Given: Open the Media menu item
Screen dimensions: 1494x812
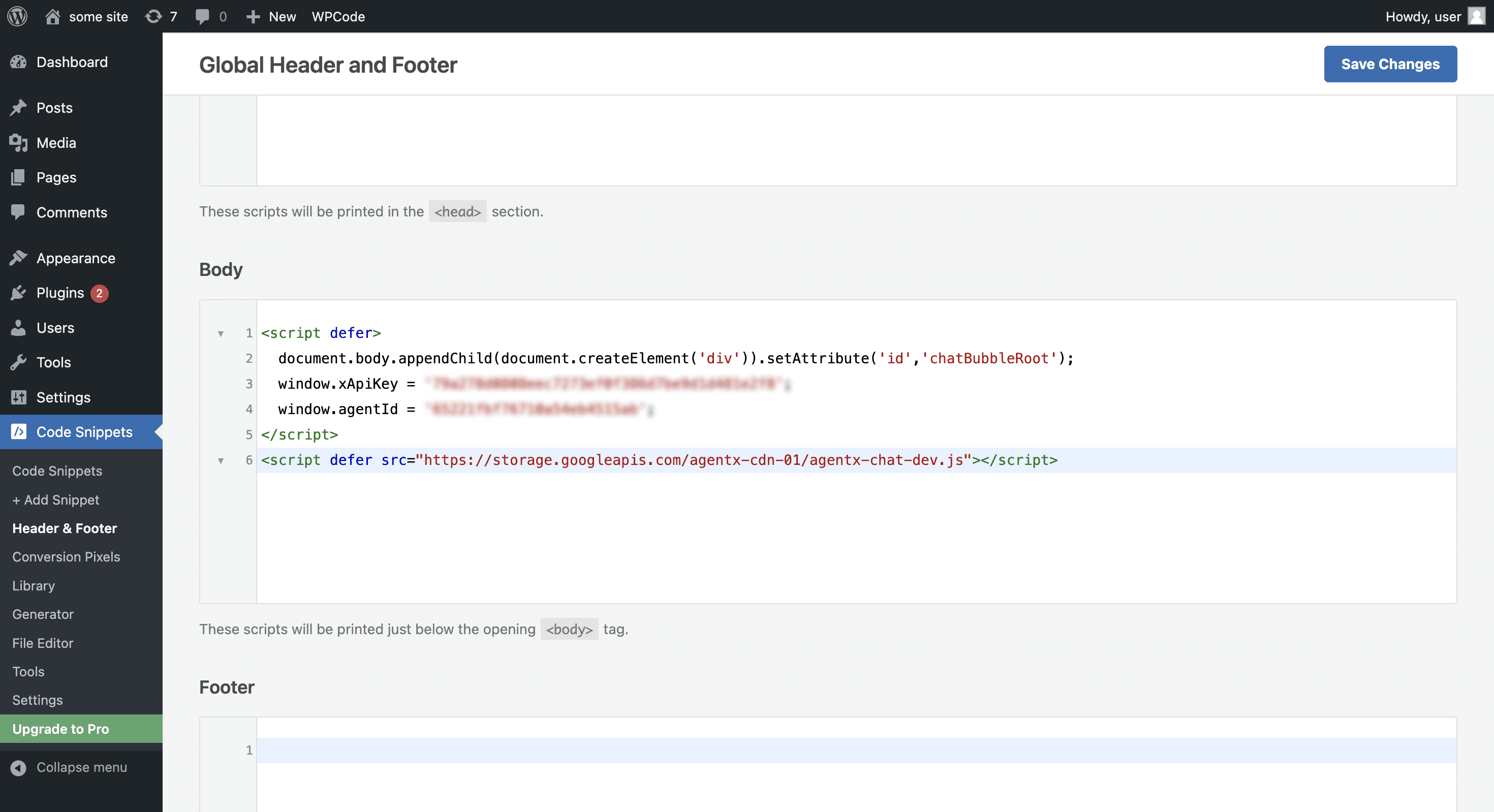Looking at the screenshot, I should (x=81, y=143).
